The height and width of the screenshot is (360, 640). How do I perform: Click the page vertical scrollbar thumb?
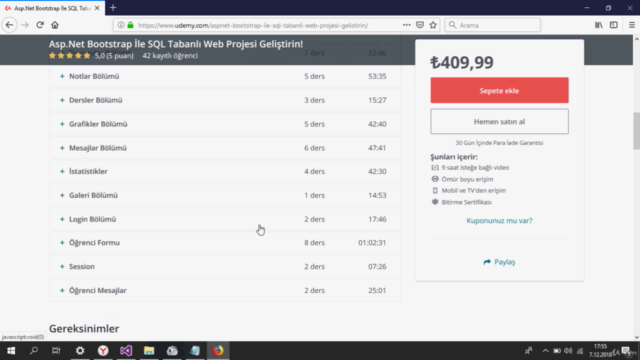(636, 131)
